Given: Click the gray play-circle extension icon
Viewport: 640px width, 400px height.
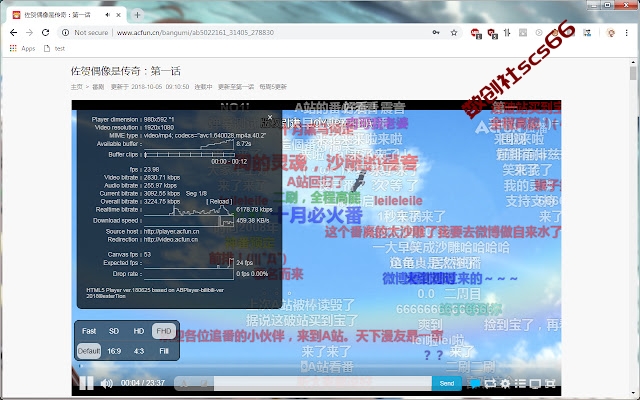Looking at the screenshot, I should [x=539, y=32].
